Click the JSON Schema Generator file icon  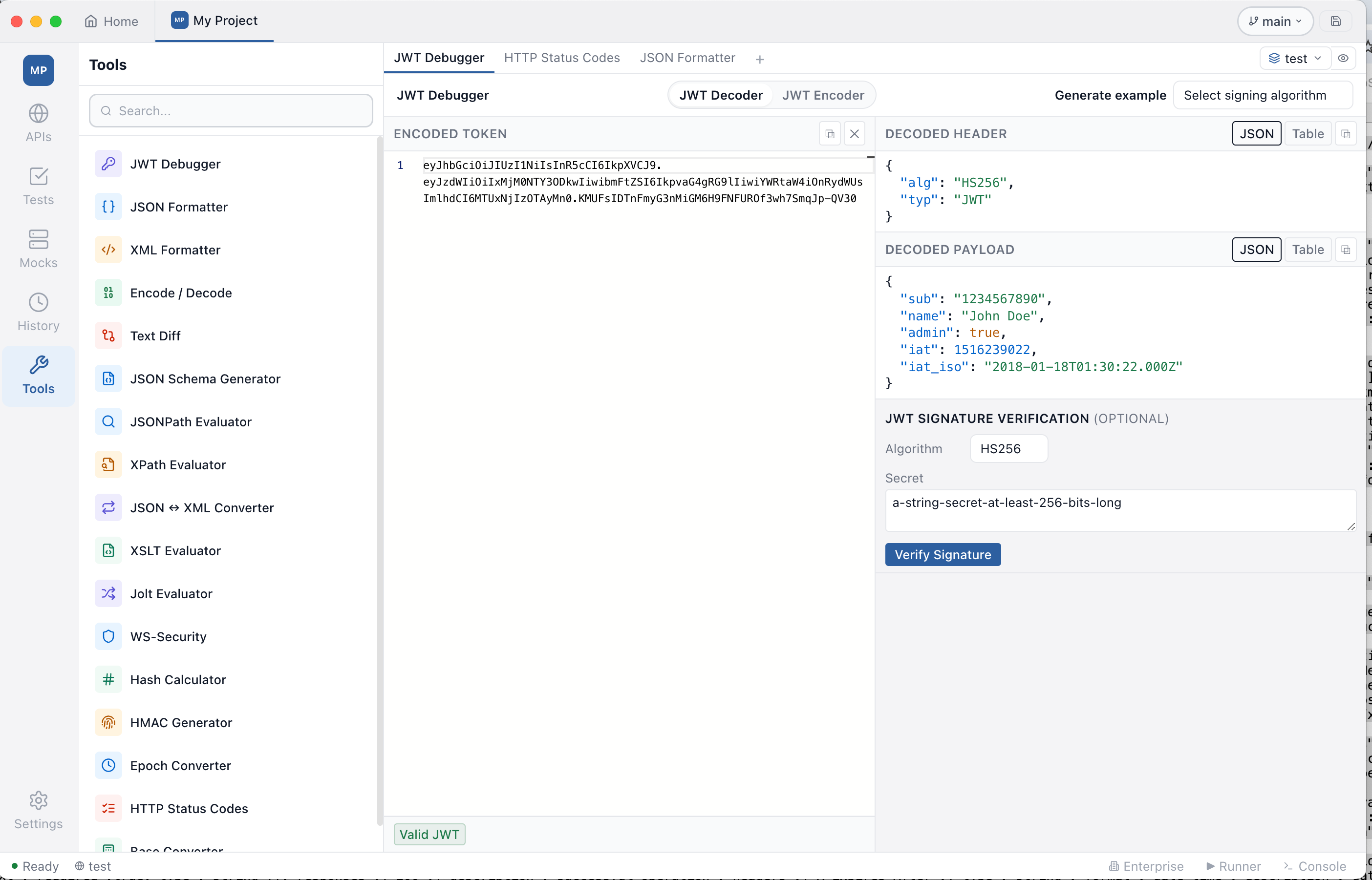(x=108, y=379)
